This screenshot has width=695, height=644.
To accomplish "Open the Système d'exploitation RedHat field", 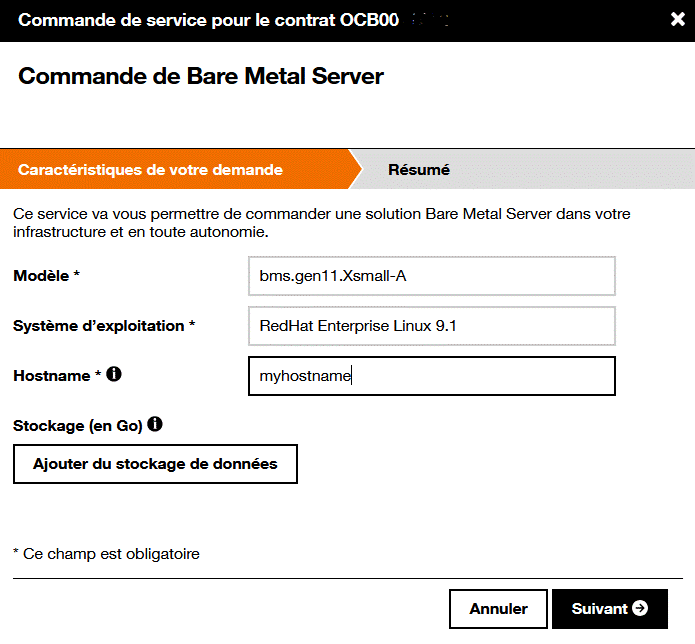I will [431, 326].
